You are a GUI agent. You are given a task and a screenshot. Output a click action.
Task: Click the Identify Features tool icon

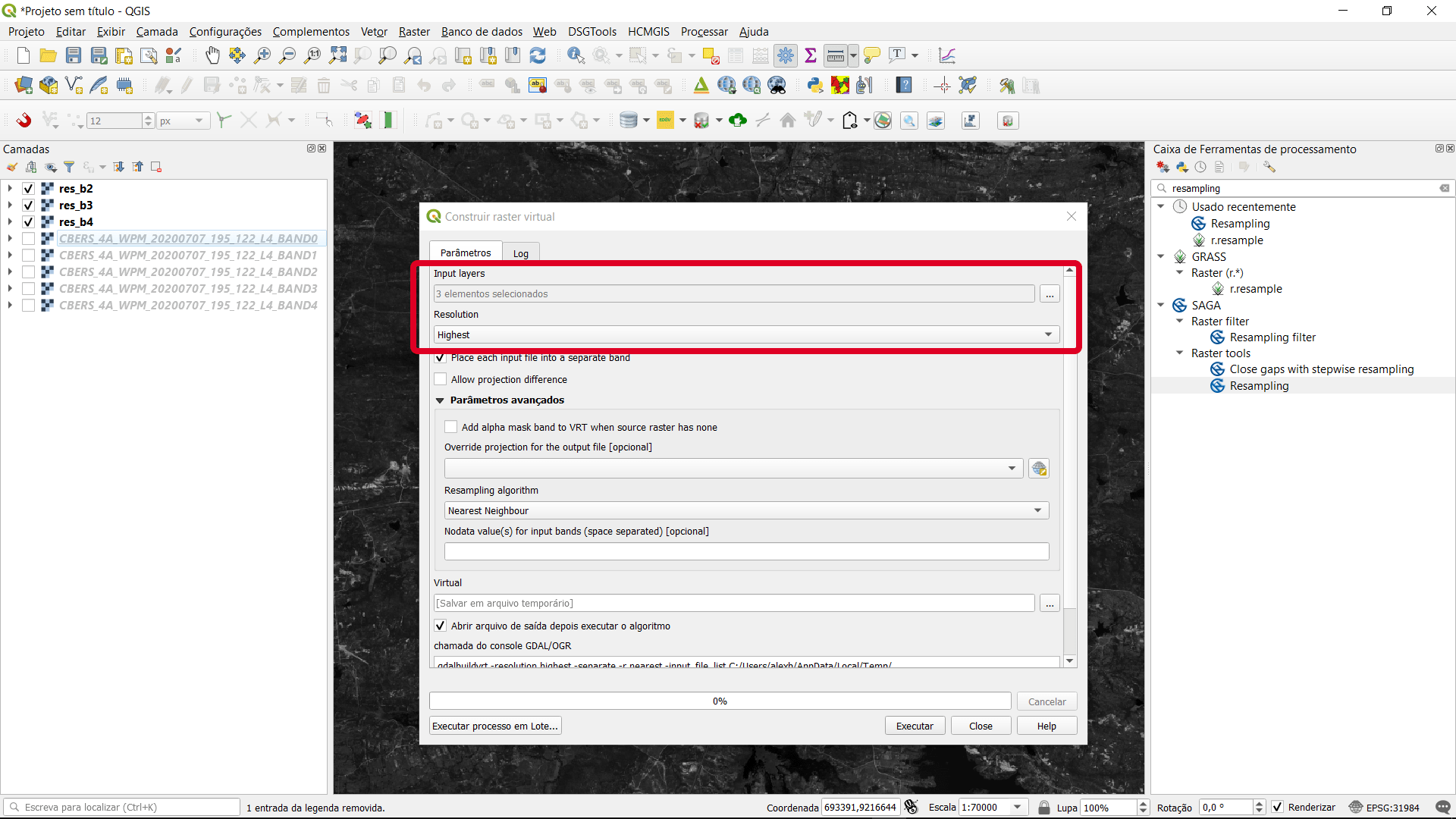576,55
